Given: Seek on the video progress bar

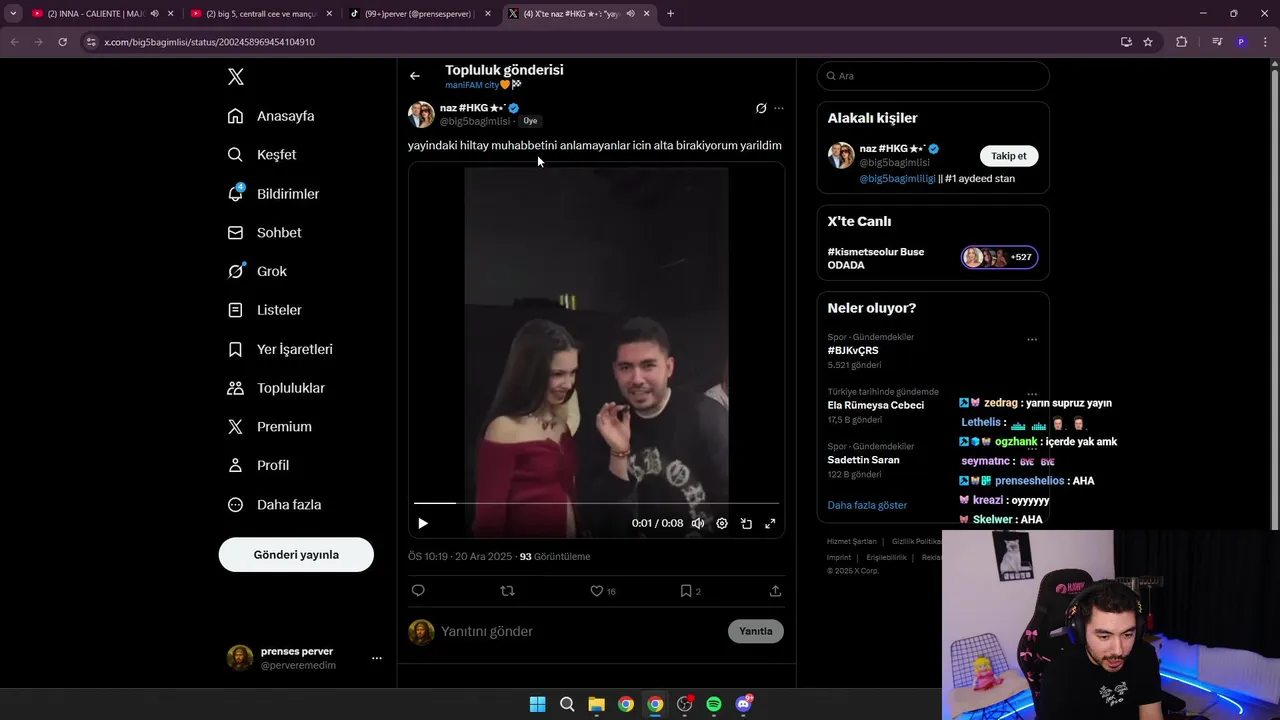Looking at the screenshot, I should coord(596,503).
